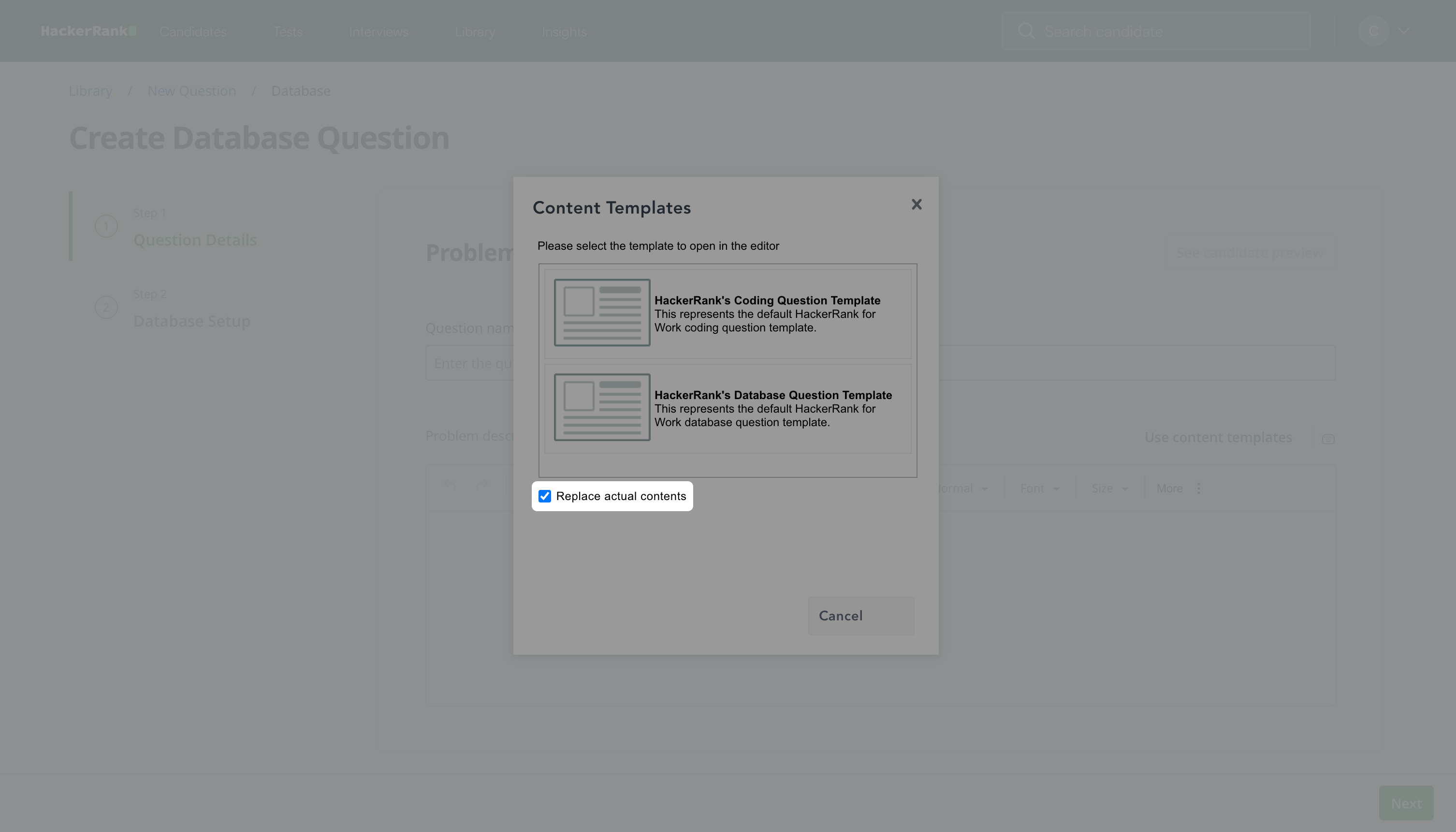This screenshot has height=832, width=1456.
Task: Click the Database Question Template thumbnail icon
Action: (x=601, y=407)
